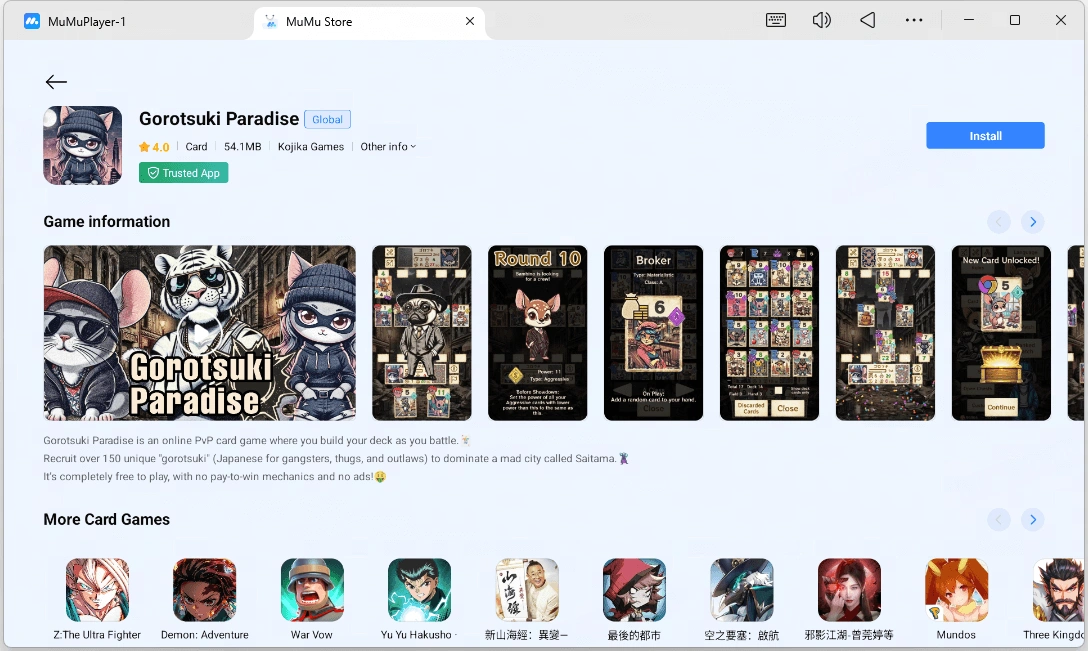Show next card games with right chevron

tap(1032, 519)
